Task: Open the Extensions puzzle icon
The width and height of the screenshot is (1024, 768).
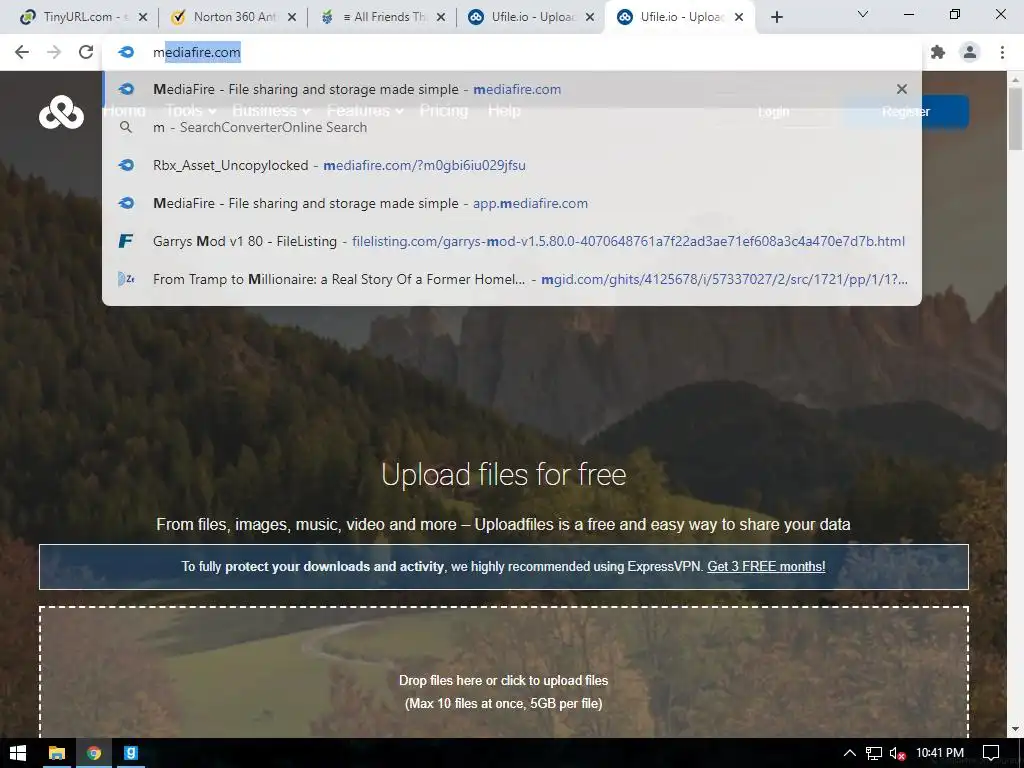Action: [x=938, y=52]
